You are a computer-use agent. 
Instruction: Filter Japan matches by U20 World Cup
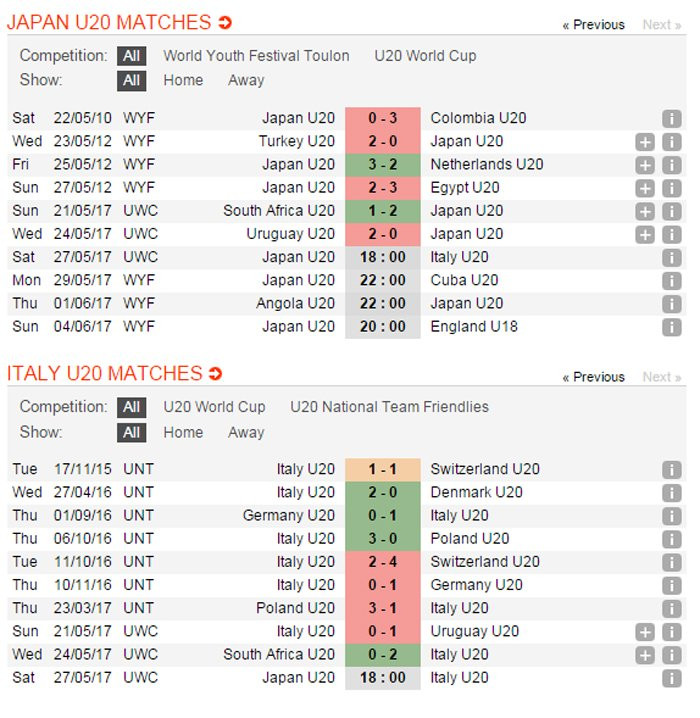[x=425, y=56]
